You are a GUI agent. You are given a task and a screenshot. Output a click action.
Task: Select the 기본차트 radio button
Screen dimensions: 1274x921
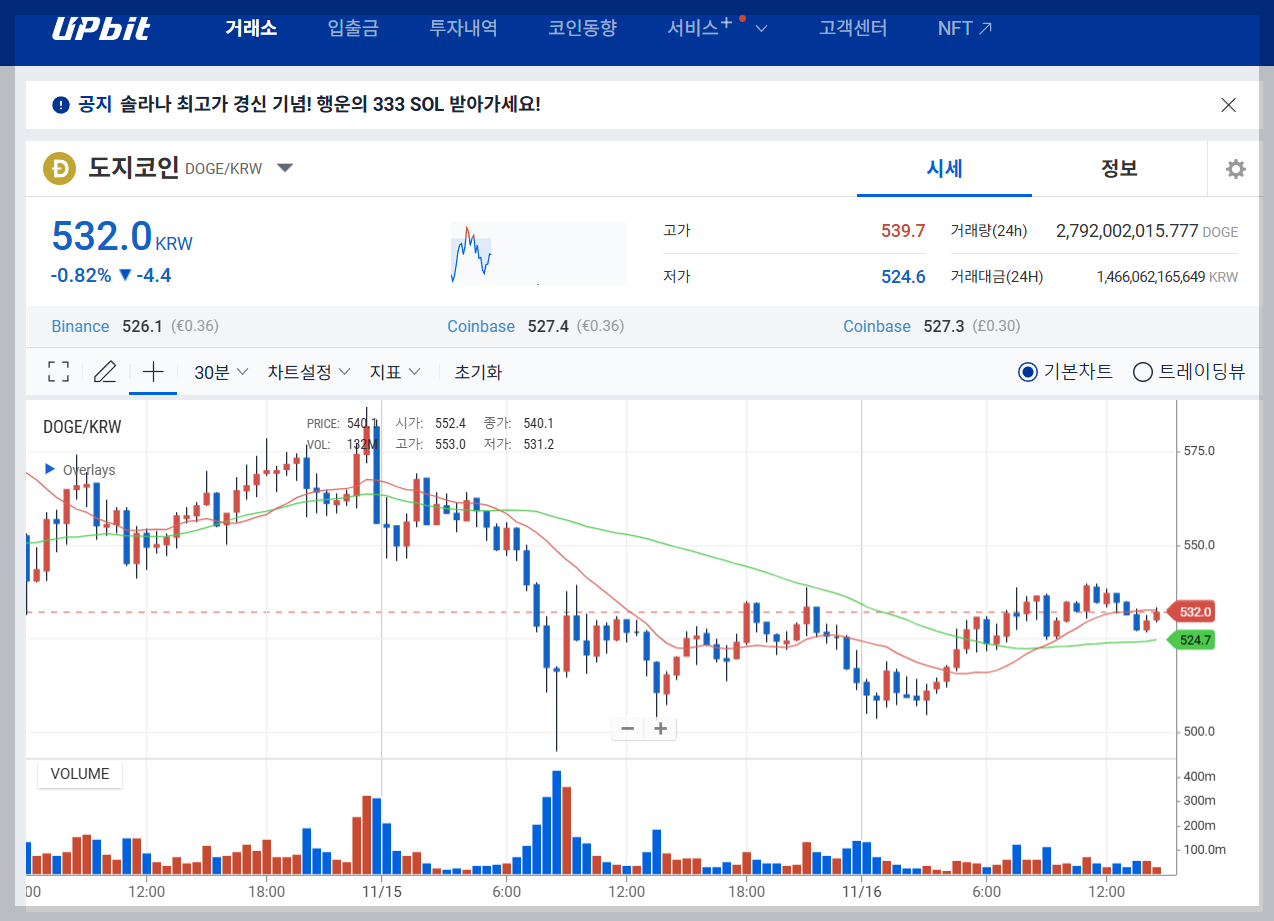(x=1028, y=371)
